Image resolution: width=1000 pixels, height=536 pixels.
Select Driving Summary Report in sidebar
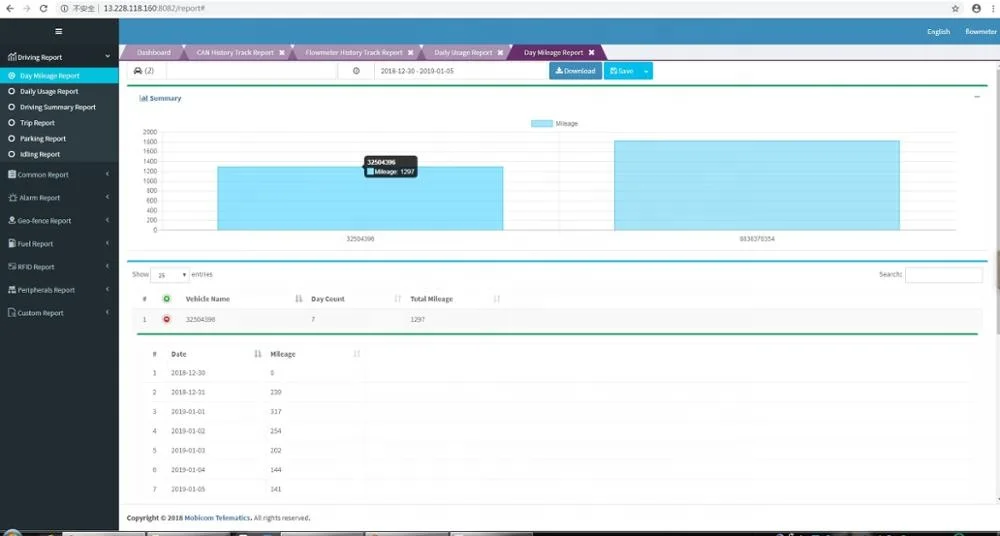point(59,107)
